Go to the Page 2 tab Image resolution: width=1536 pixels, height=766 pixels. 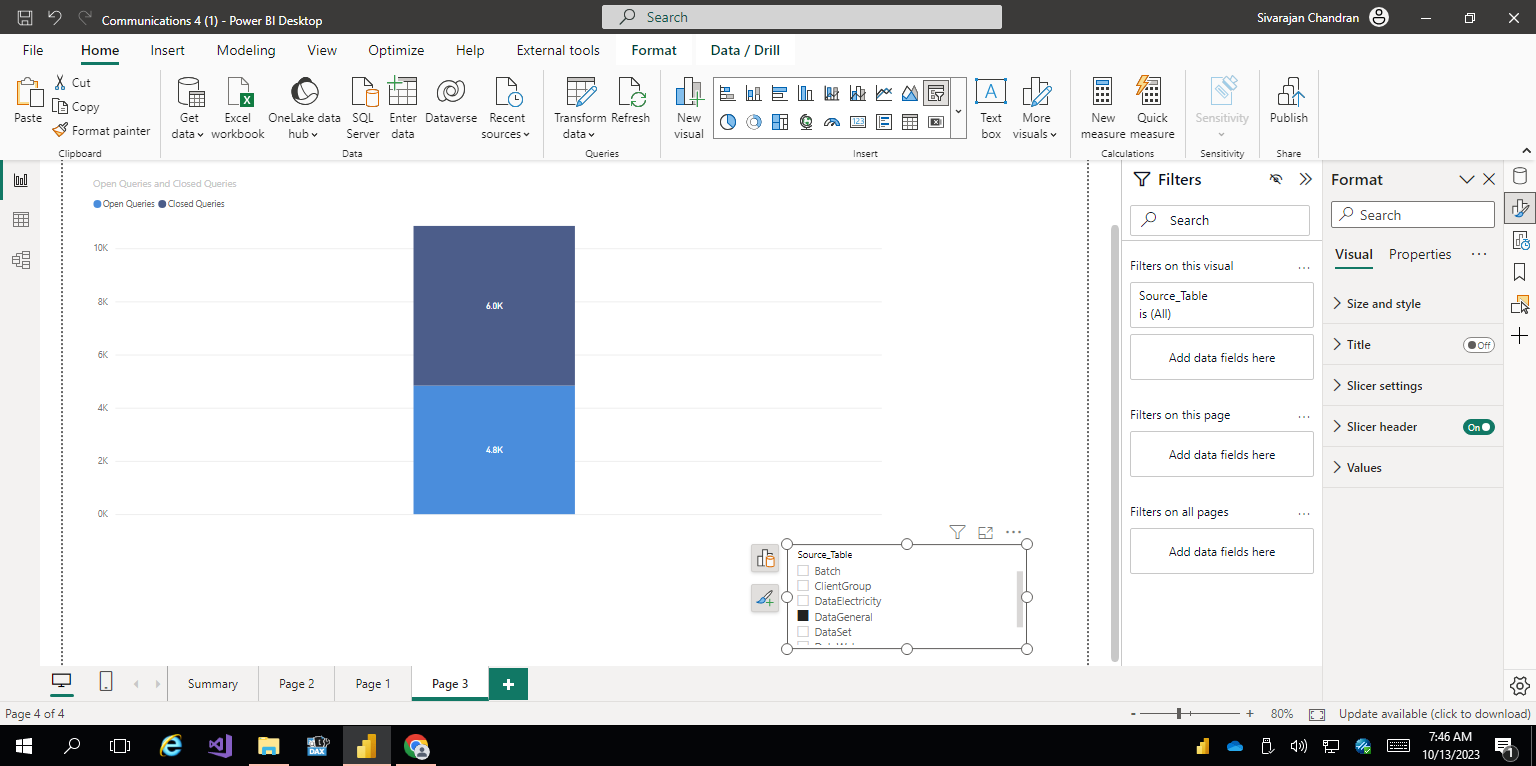297,684
